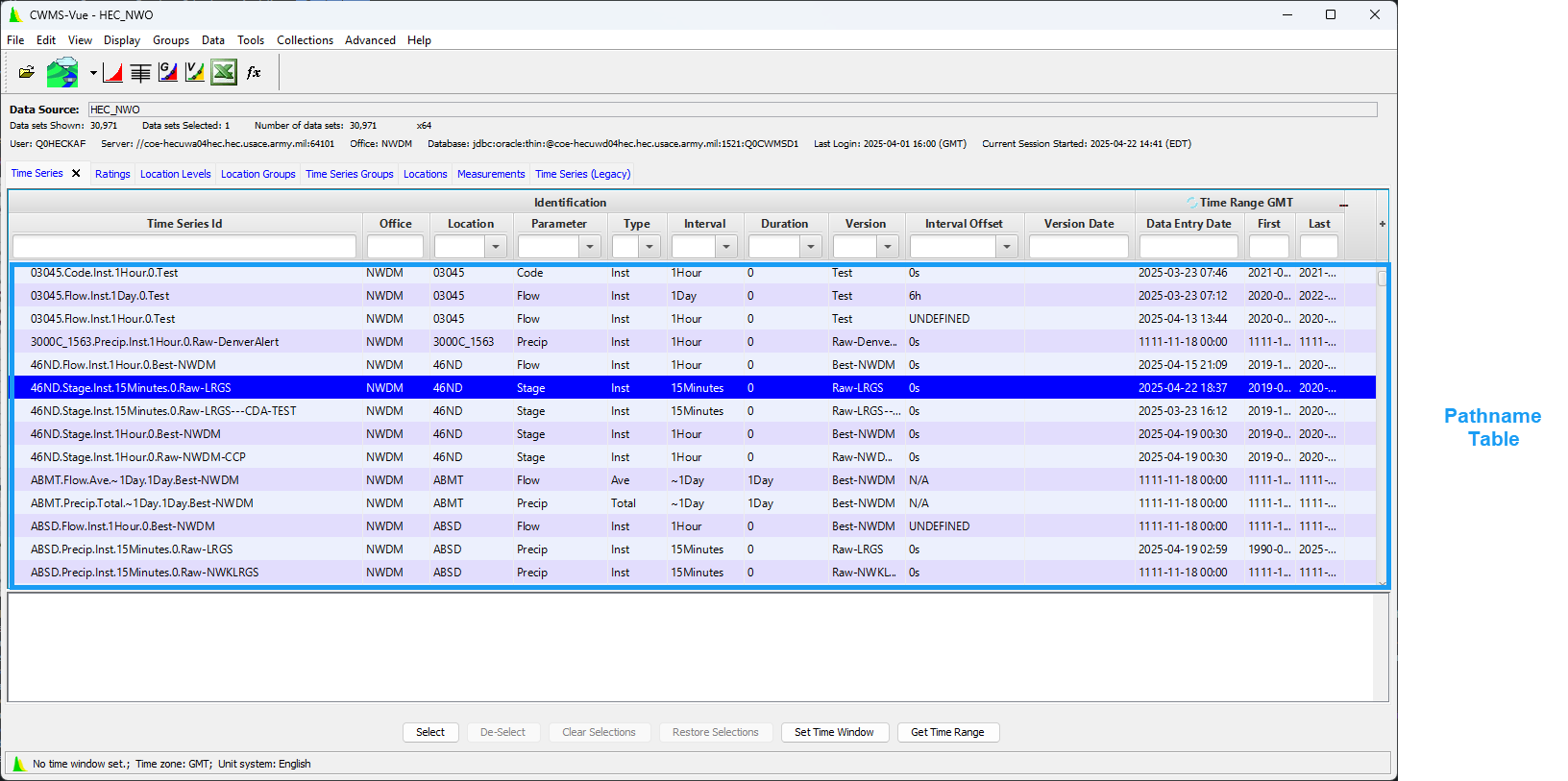Viewport: 1568px width, 781px height.
Task: Open the dropdown arrow beside watershed icon
Action: (93, 73)
